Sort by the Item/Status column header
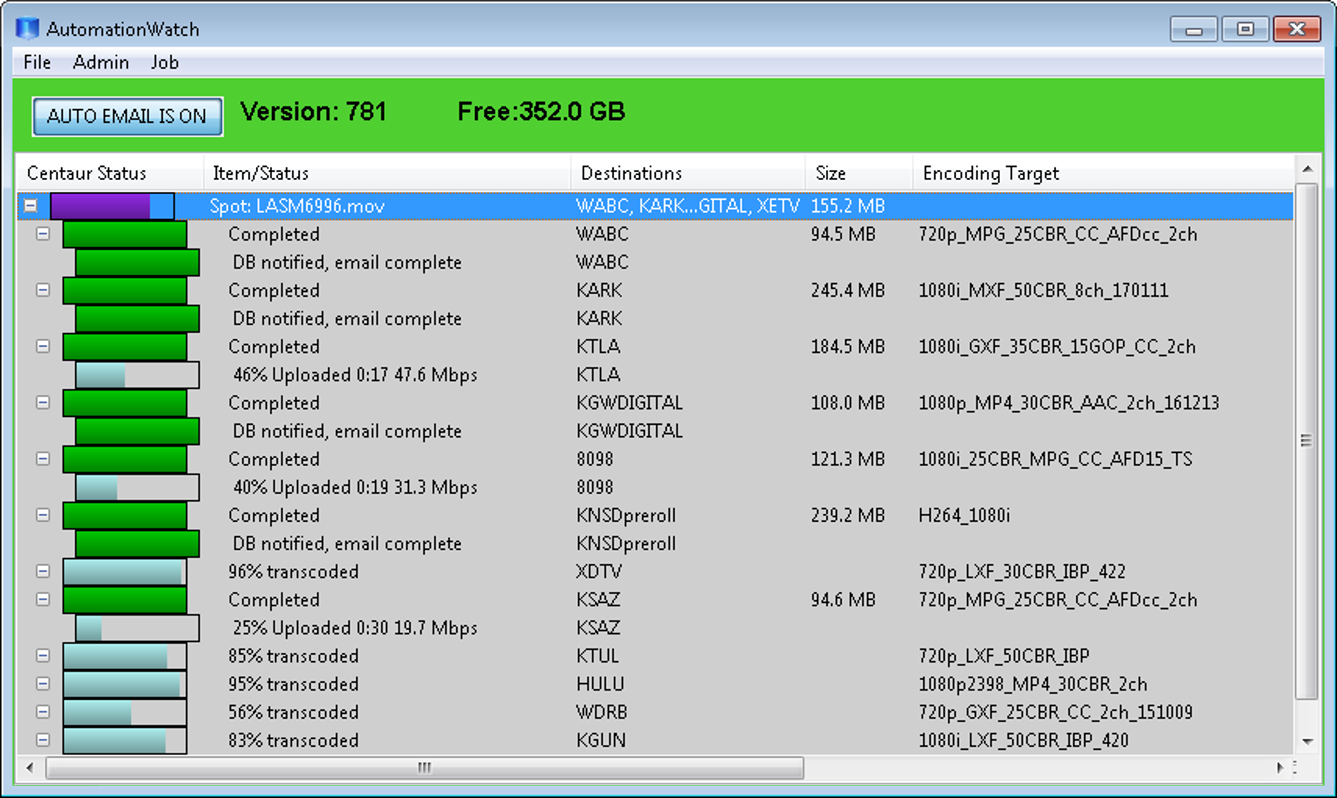The height and width of the screenshot is (798, 1337). pyautogui.click(x=387, y=173)
